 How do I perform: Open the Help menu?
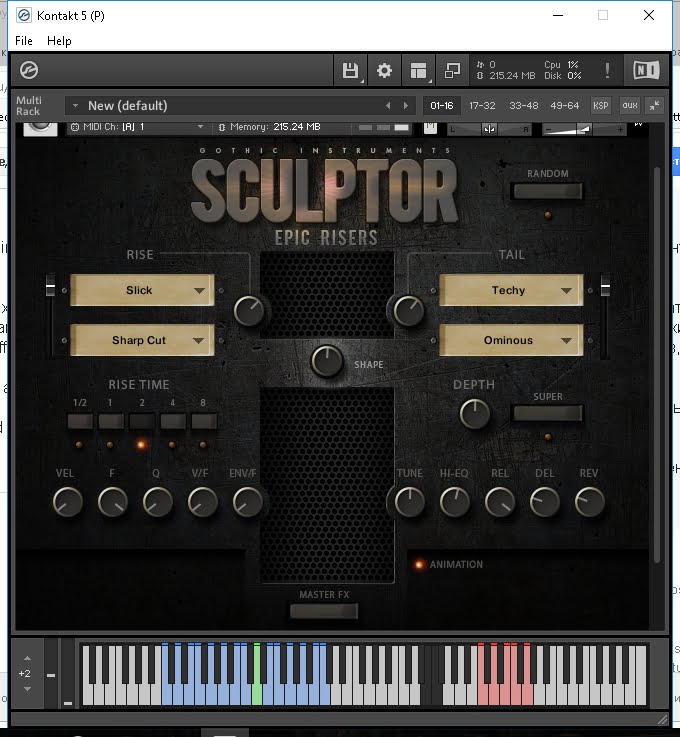click(59, 41)
